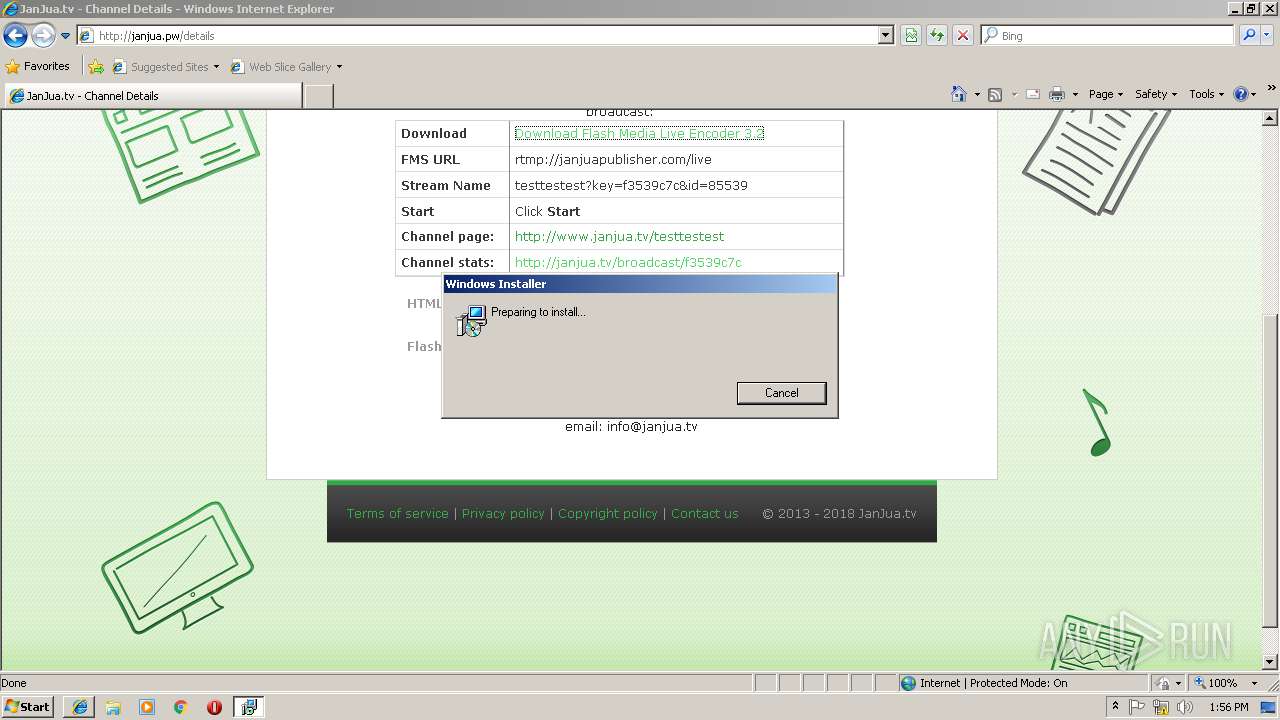The image size is (1280, 720).
Task: Click the search magnifier button
Action: (x=1248, y=36)
